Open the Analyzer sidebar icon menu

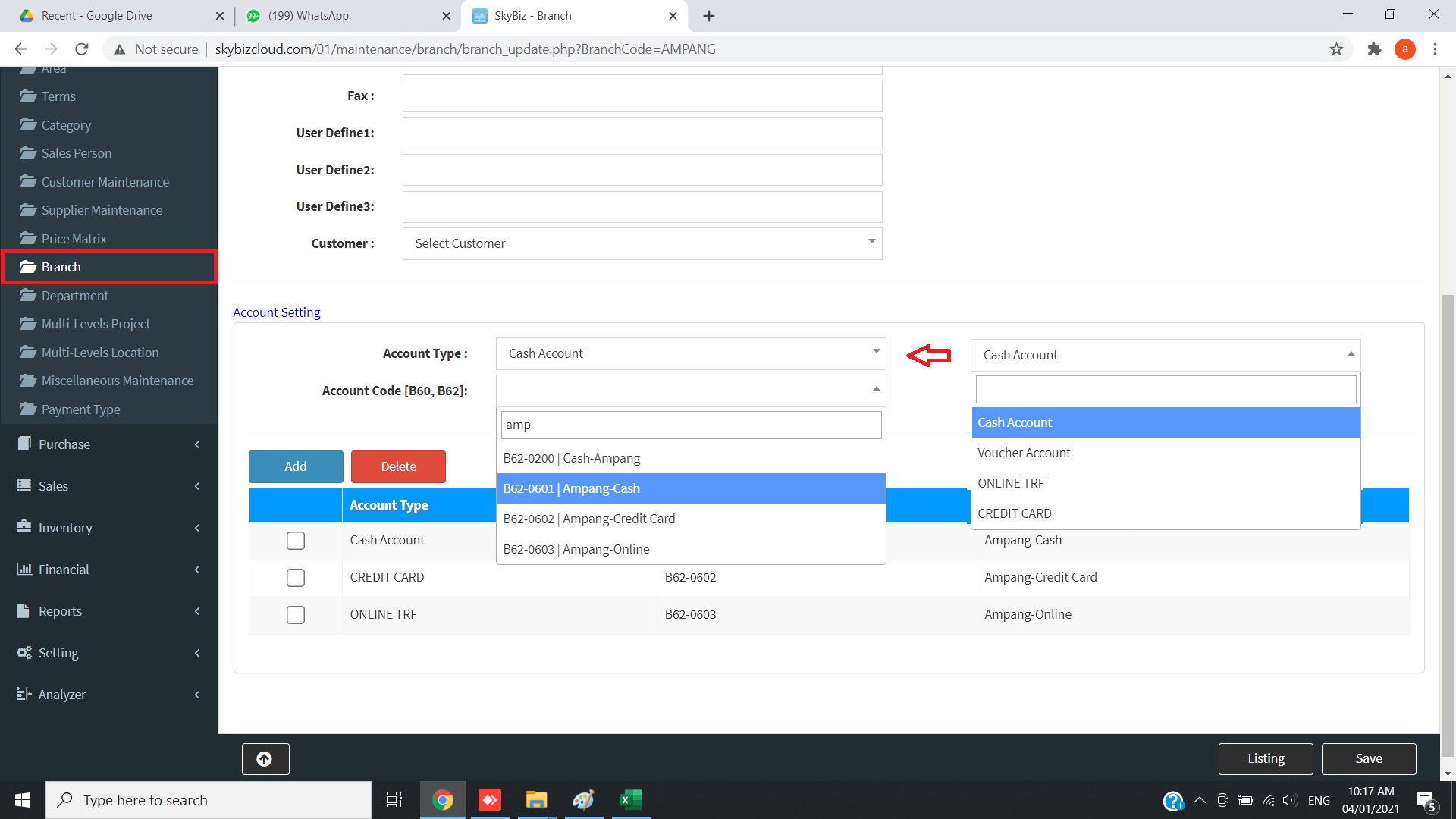tap(24, 694)
